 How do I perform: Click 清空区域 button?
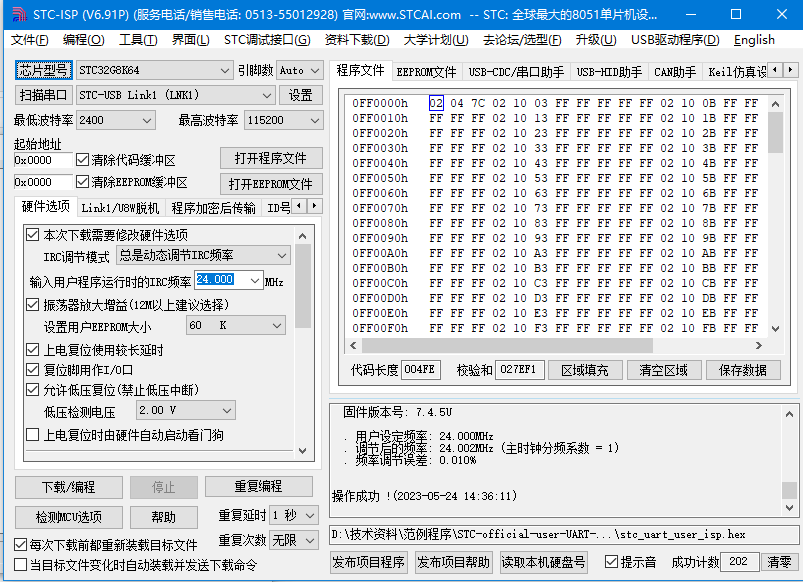pyautogui.click(x=664, y=370)
